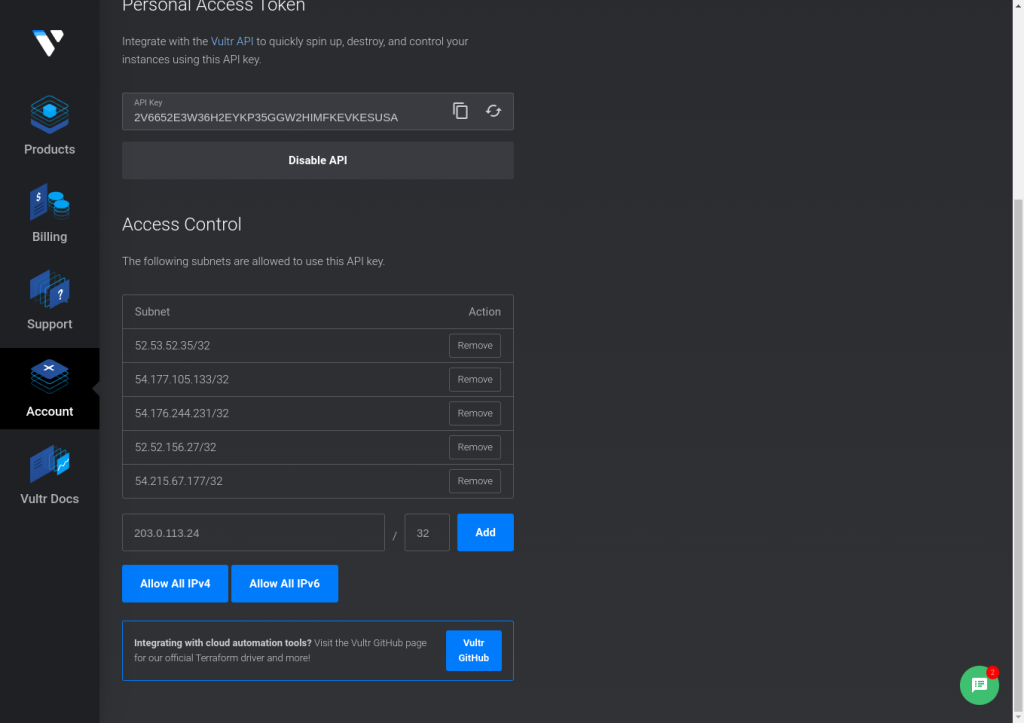This screenshot has width=1024, height=723.
Task: Remove subnet 52.53.52.35/32
Action: click(x=475, y=345)
